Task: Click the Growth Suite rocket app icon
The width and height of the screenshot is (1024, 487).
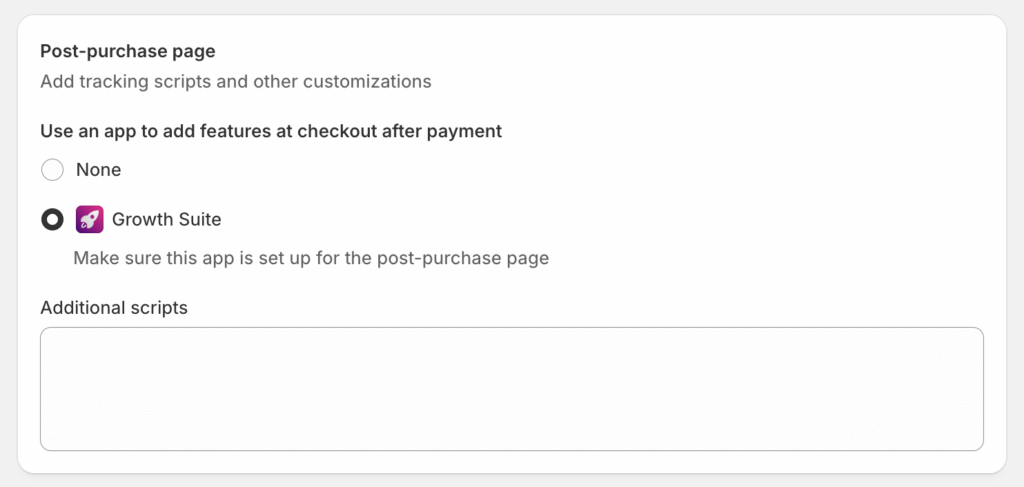Action: 89,219
